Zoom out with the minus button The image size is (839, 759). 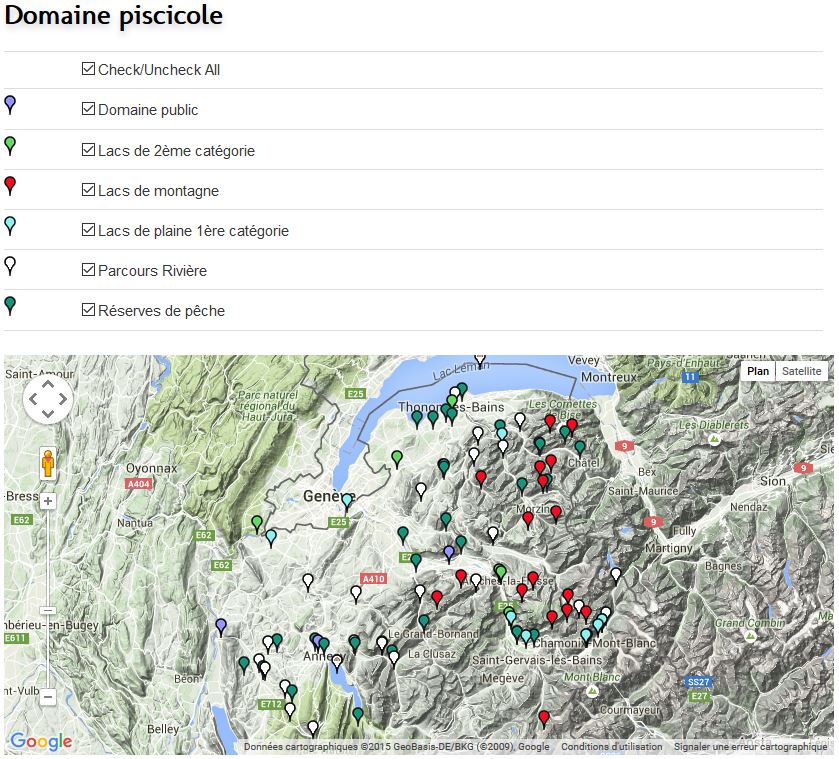click(48, 696)
